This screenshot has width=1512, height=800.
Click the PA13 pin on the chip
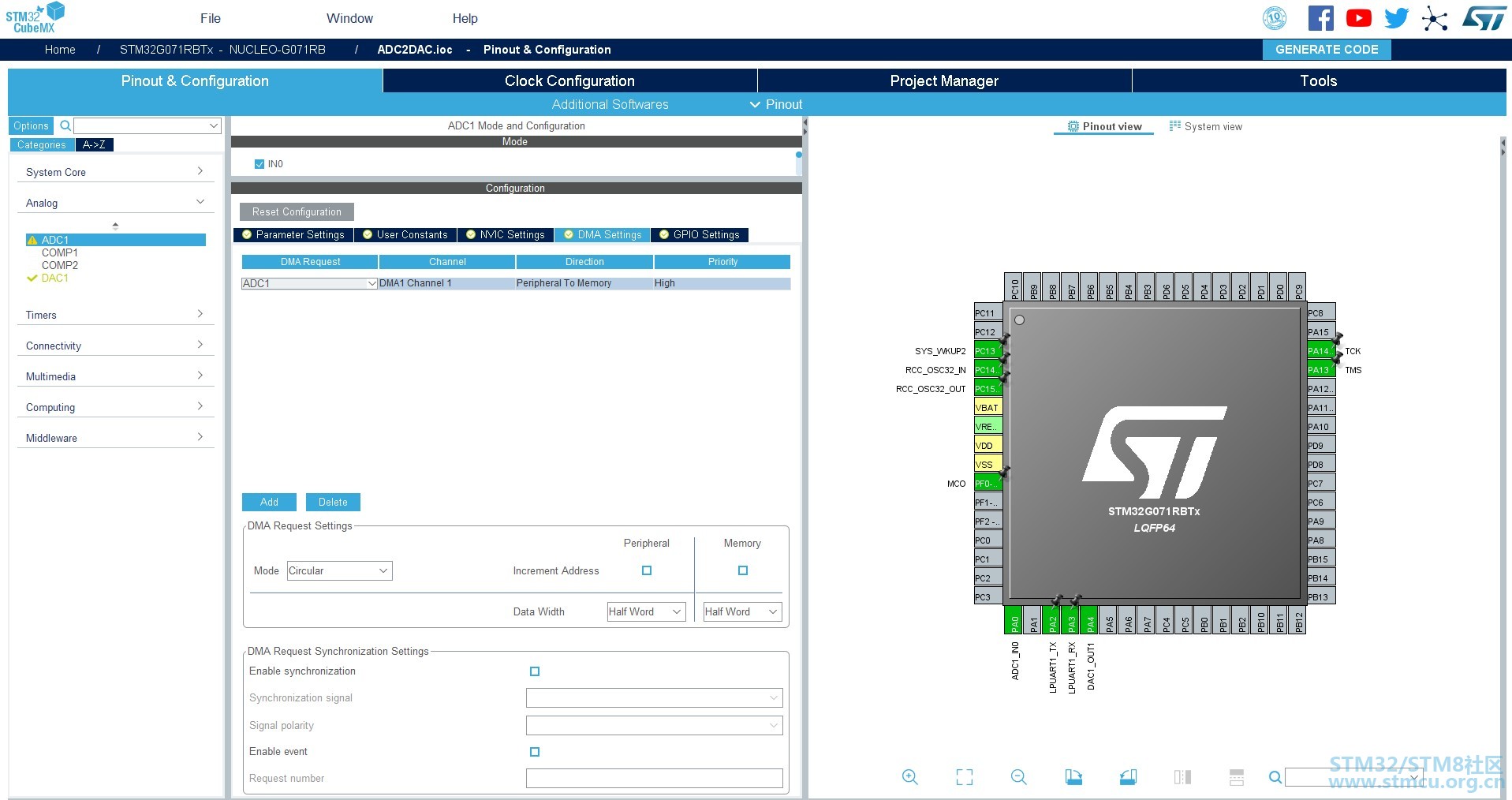point(1321,370)
